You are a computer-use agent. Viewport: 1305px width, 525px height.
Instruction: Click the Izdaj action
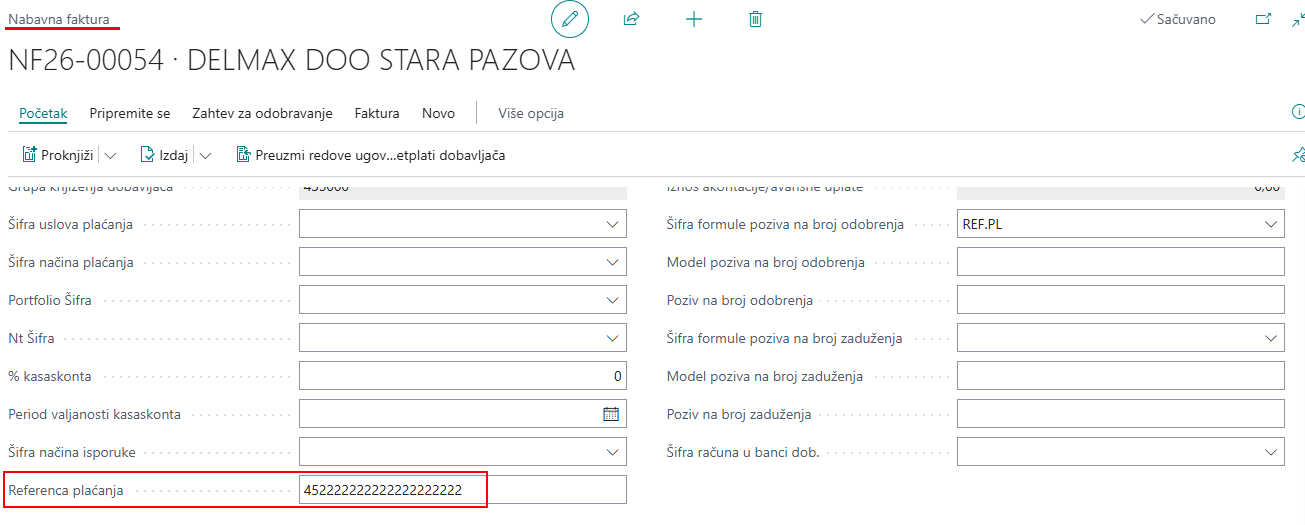click(x=164, y=155)
